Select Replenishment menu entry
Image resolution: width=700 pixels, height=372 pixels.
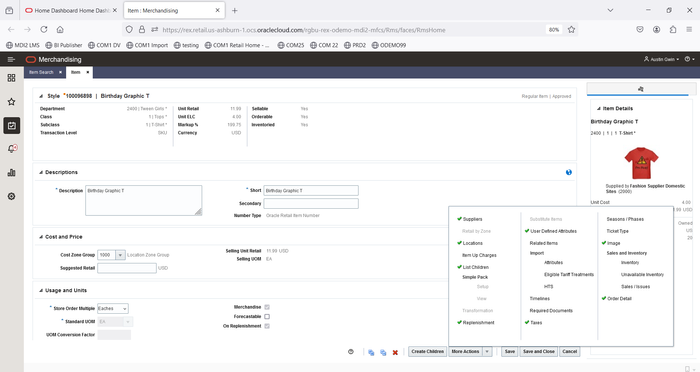click(x=478, y=323)
